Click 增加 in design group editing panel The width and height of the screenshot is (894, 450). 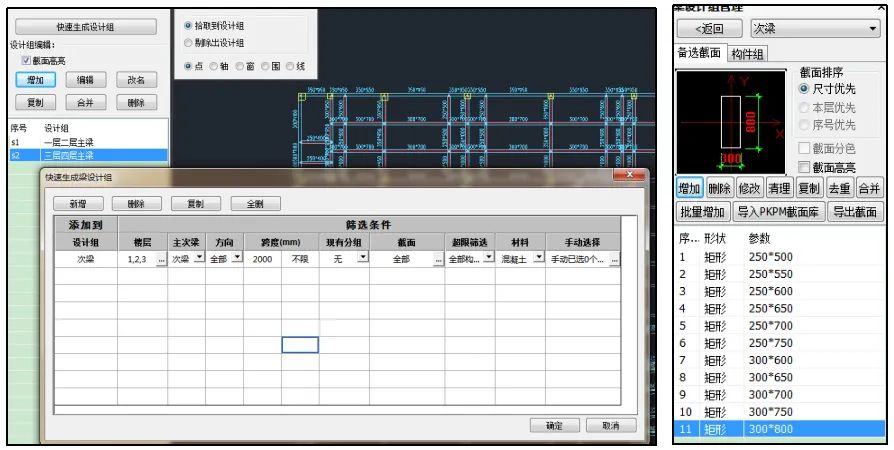[x=35, y=80]
